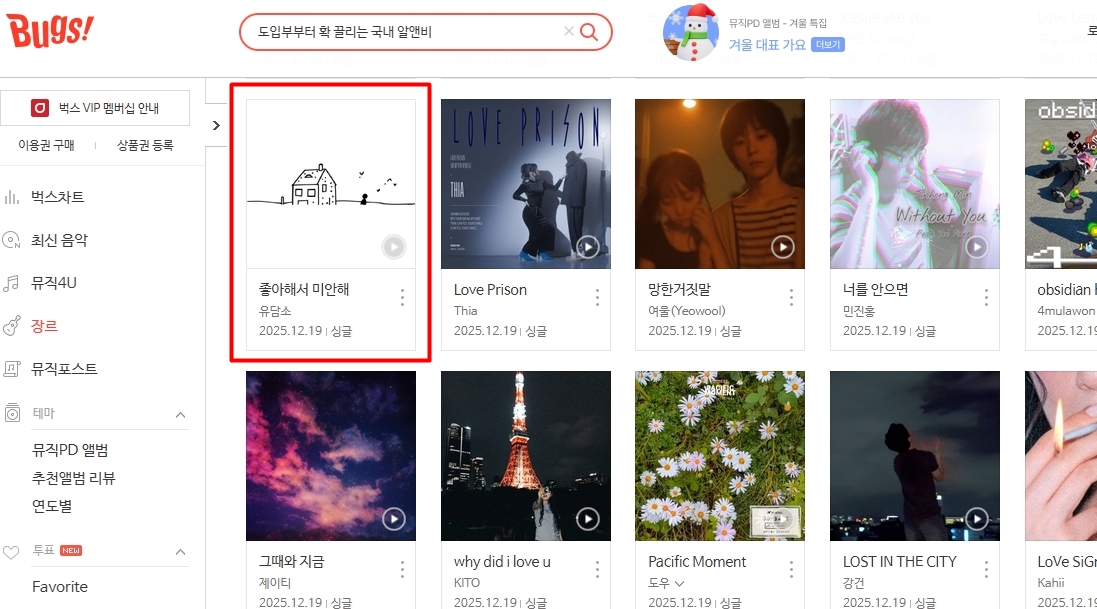The image size is (1097, 609).
Task: Open 최신 음악 in the sidebar
Action: pyautogui.click(x=59, y=240)
